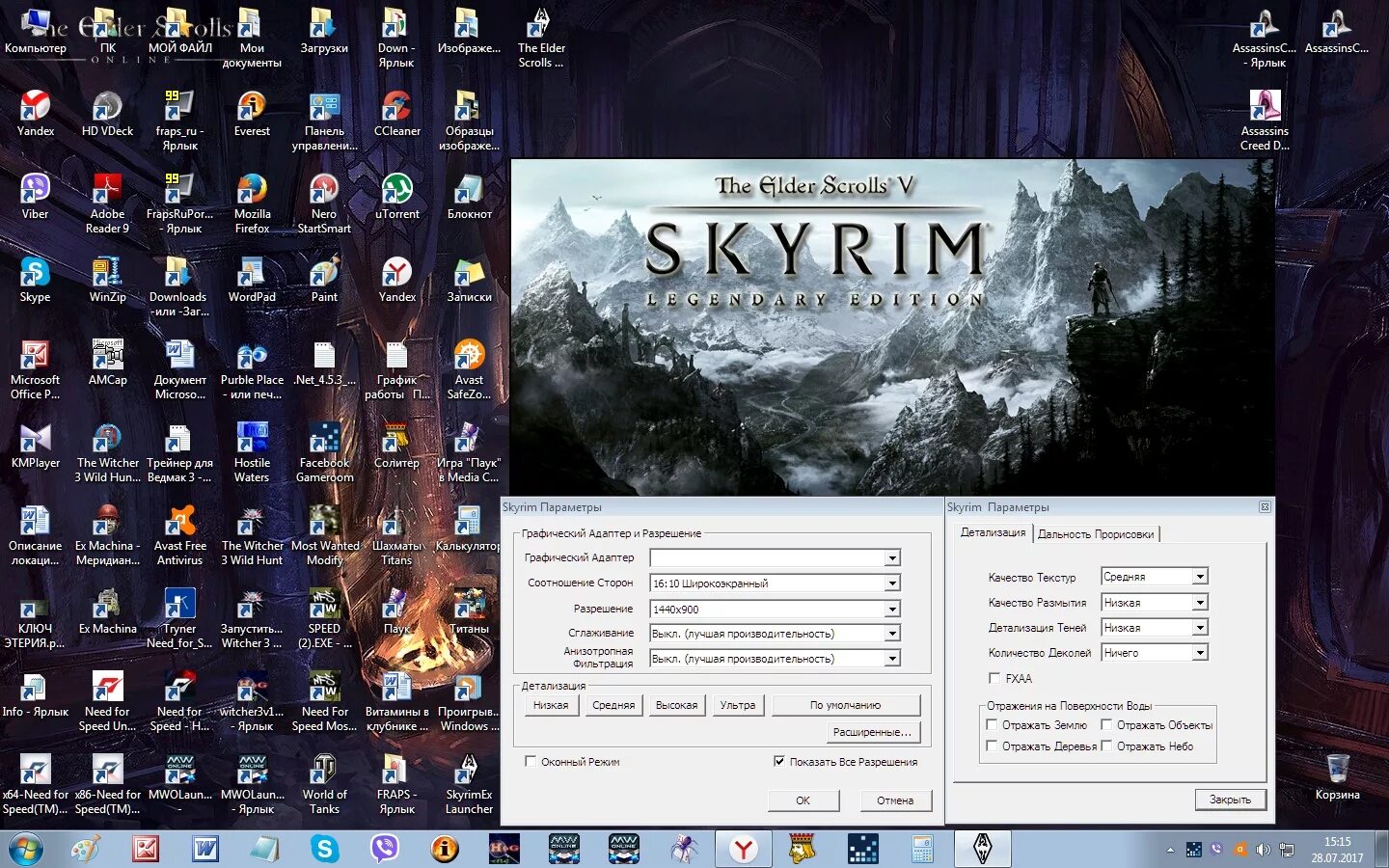Click the Skyrim launcher taskbar icon
This screenshot has width=1389, height=868.
[983, 849]
